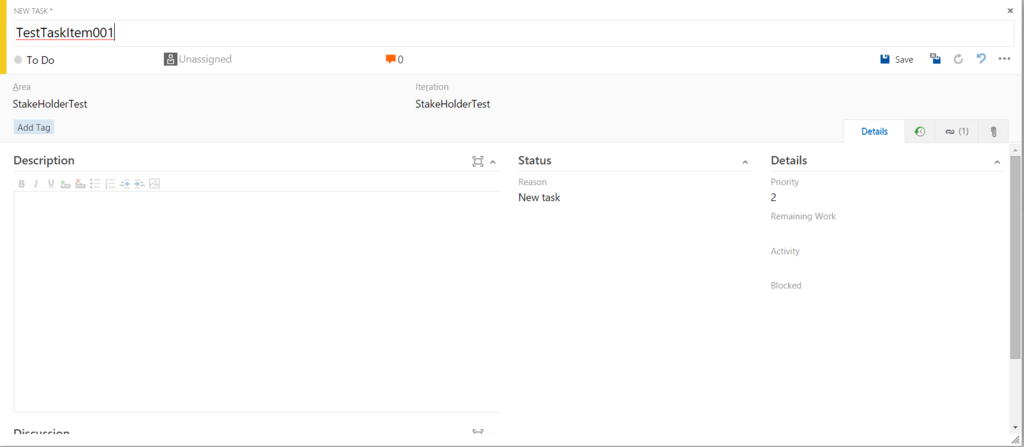Insert a hyperlink in the Description
The width and height of the screenshot is (1024, 447).
65,184
